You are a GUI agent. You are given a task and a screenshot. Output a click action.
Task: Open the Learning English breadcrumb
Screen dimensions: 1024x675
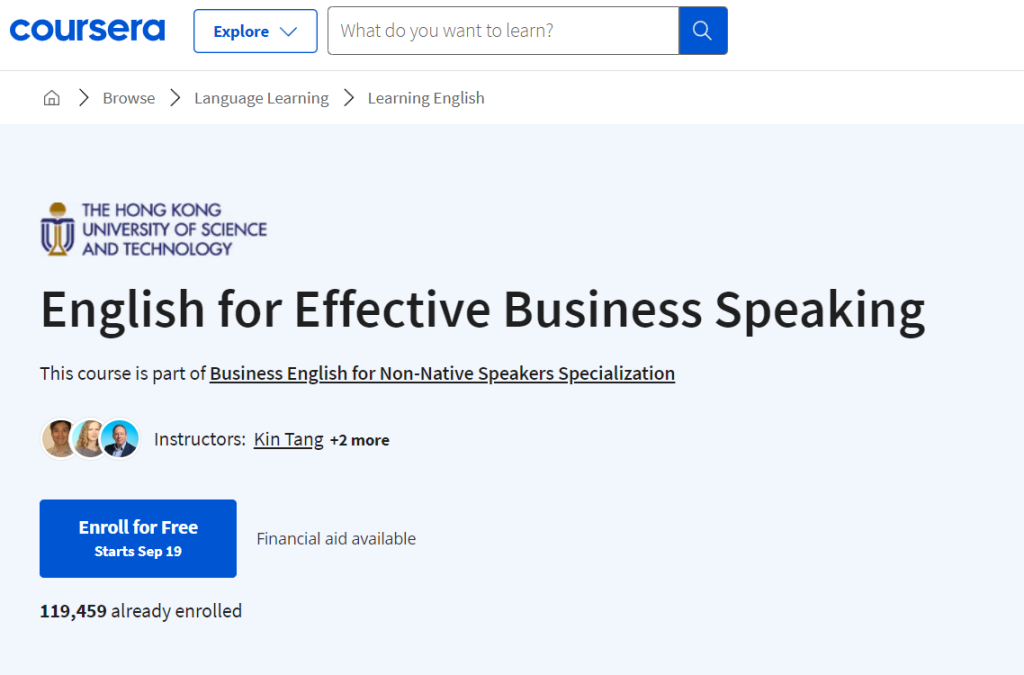click(426, 98)
